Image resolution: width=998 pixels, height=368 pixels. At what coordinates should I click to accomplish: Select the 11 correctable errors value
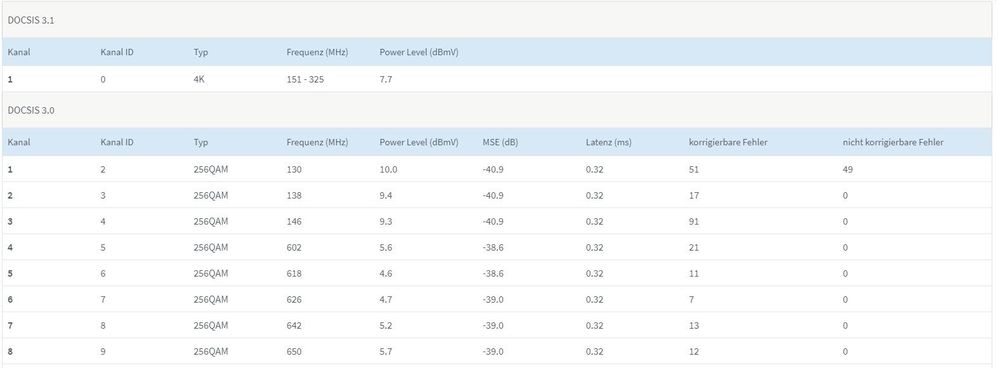click(x=694, y=274)
